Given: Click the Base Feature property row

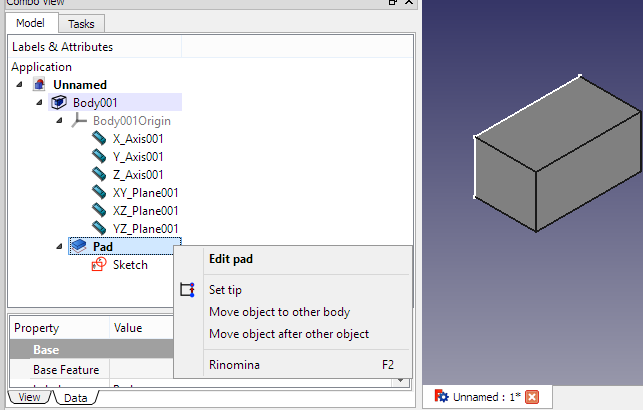Looking at the screenshot, I should pyautogui.click(x=92, y=369).
